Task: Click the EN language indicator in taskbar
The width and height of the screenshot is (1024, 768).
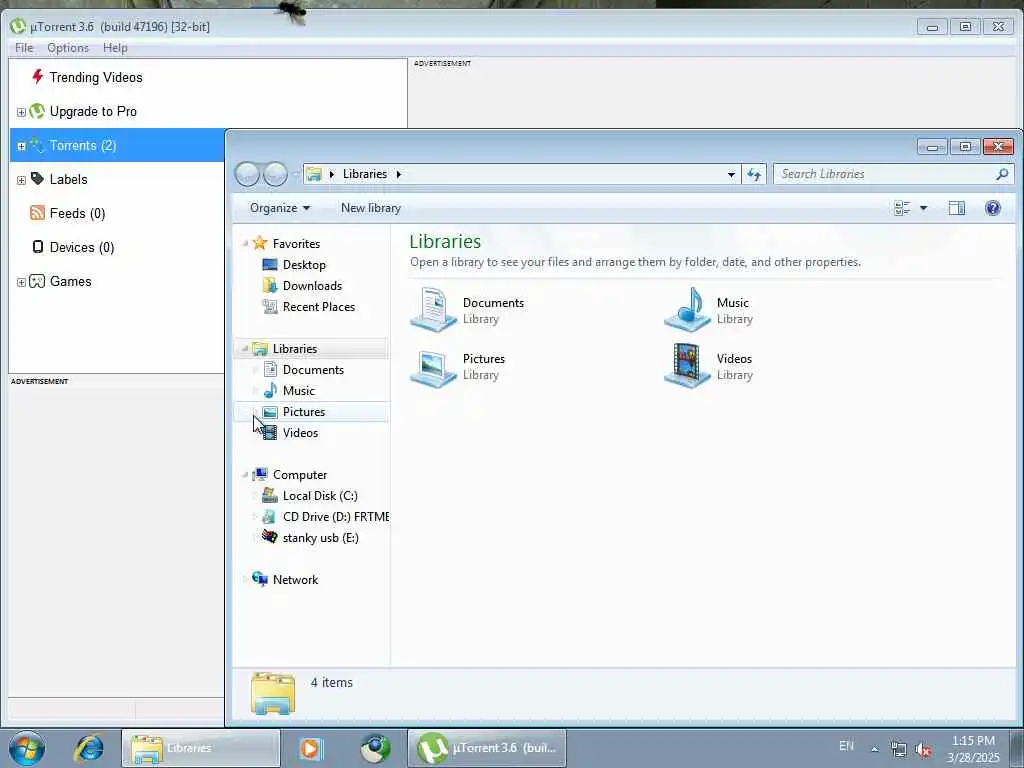Action: [846, 746]
